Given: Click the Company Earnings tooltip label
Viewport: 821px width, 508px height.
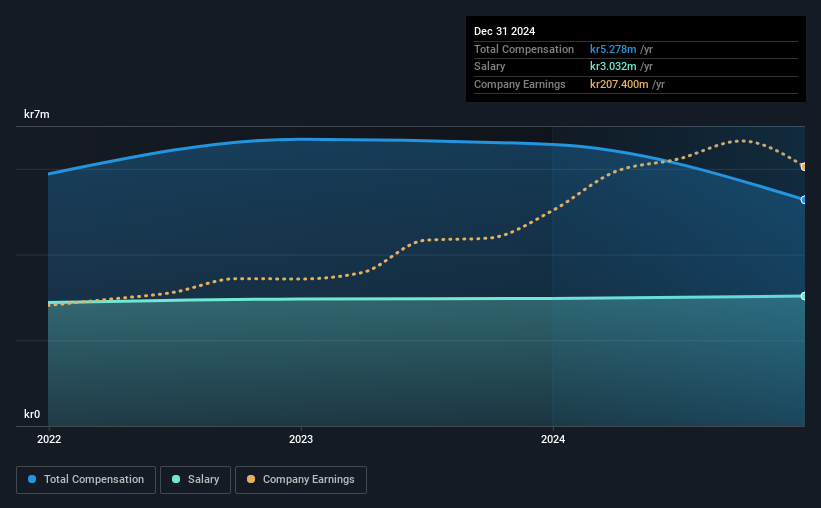Looking at the screenshot, I should [519, 84].
